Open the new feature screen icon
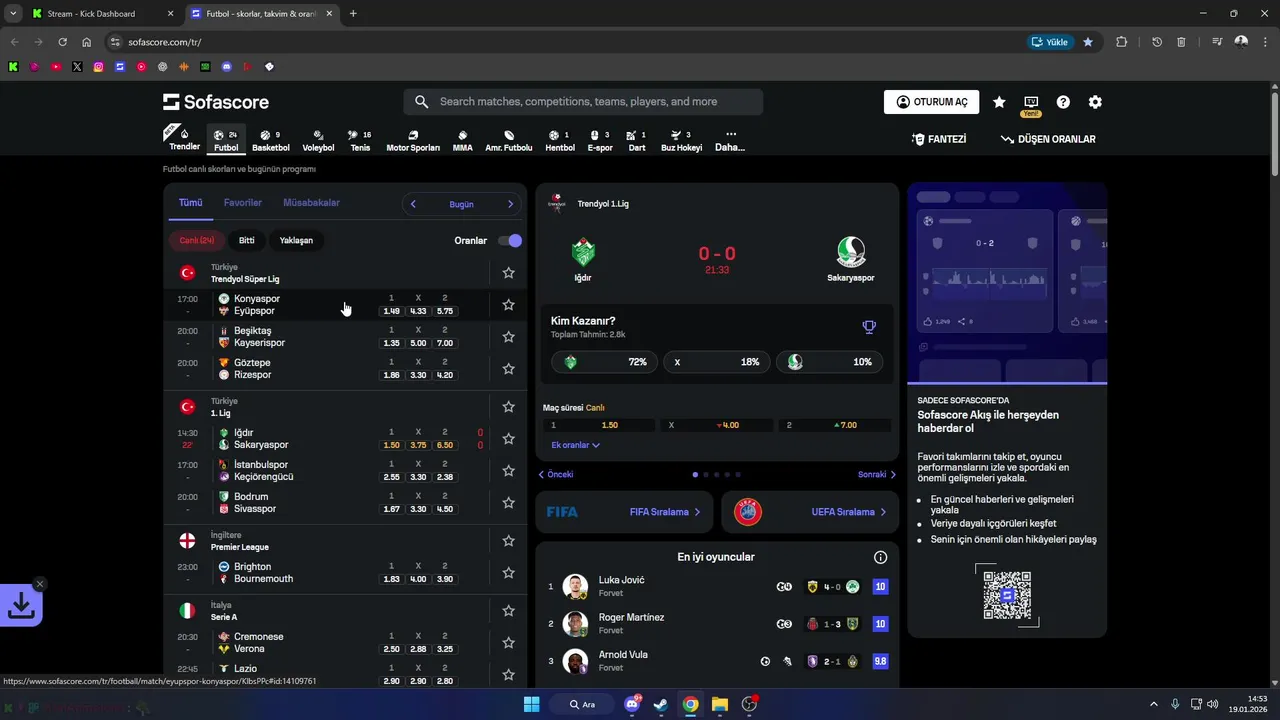Viewport: 1280px width, 720px height. coord(1031,102)
